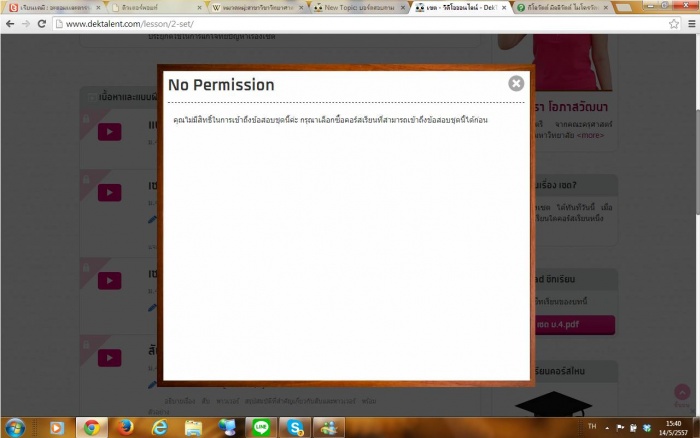Screen dimensions: 700x438
Task: Click the browser back arrow
Action: click(11, 23)
